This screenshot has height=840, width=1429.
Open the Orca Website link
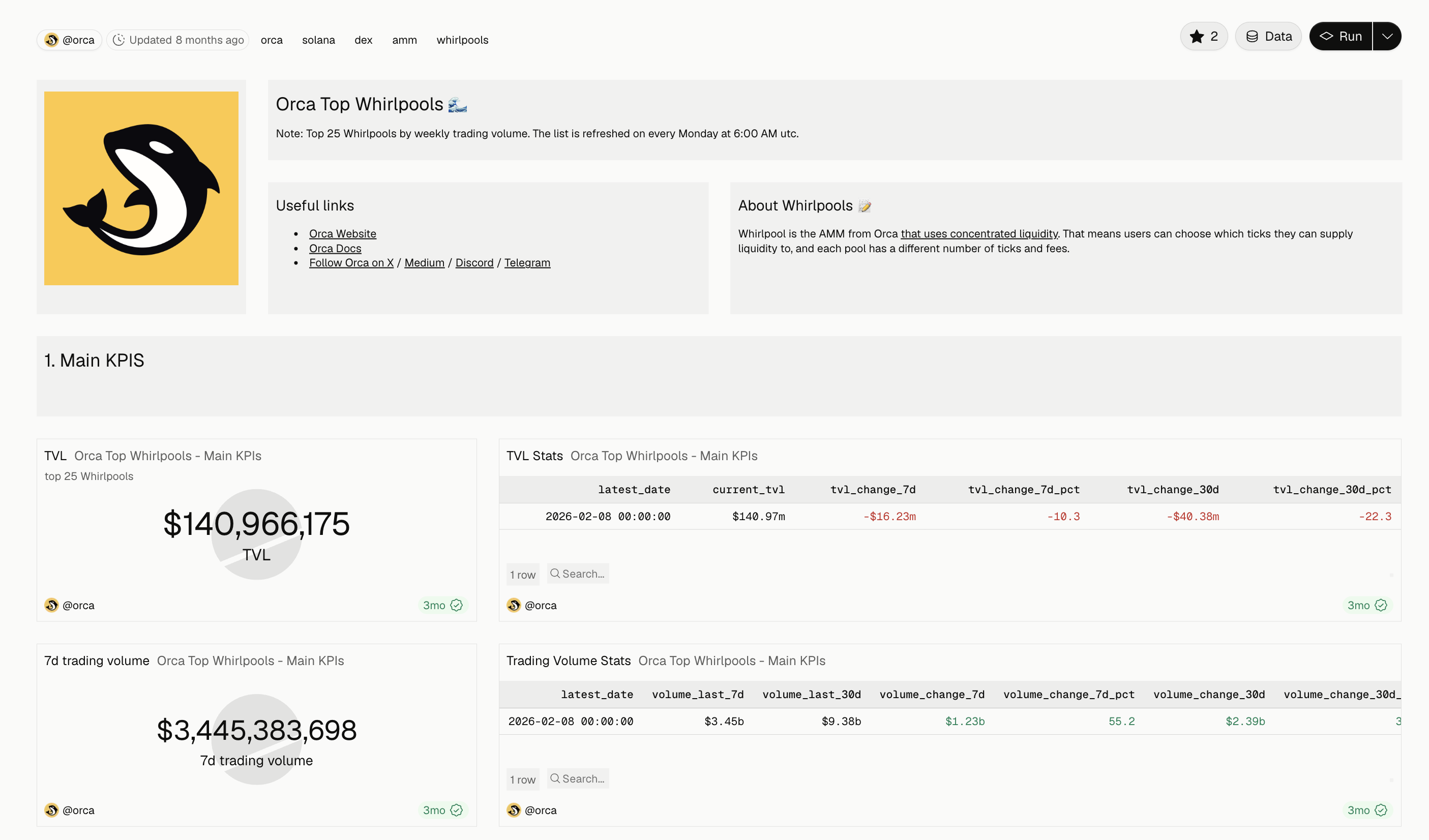(x=343, y=233)
